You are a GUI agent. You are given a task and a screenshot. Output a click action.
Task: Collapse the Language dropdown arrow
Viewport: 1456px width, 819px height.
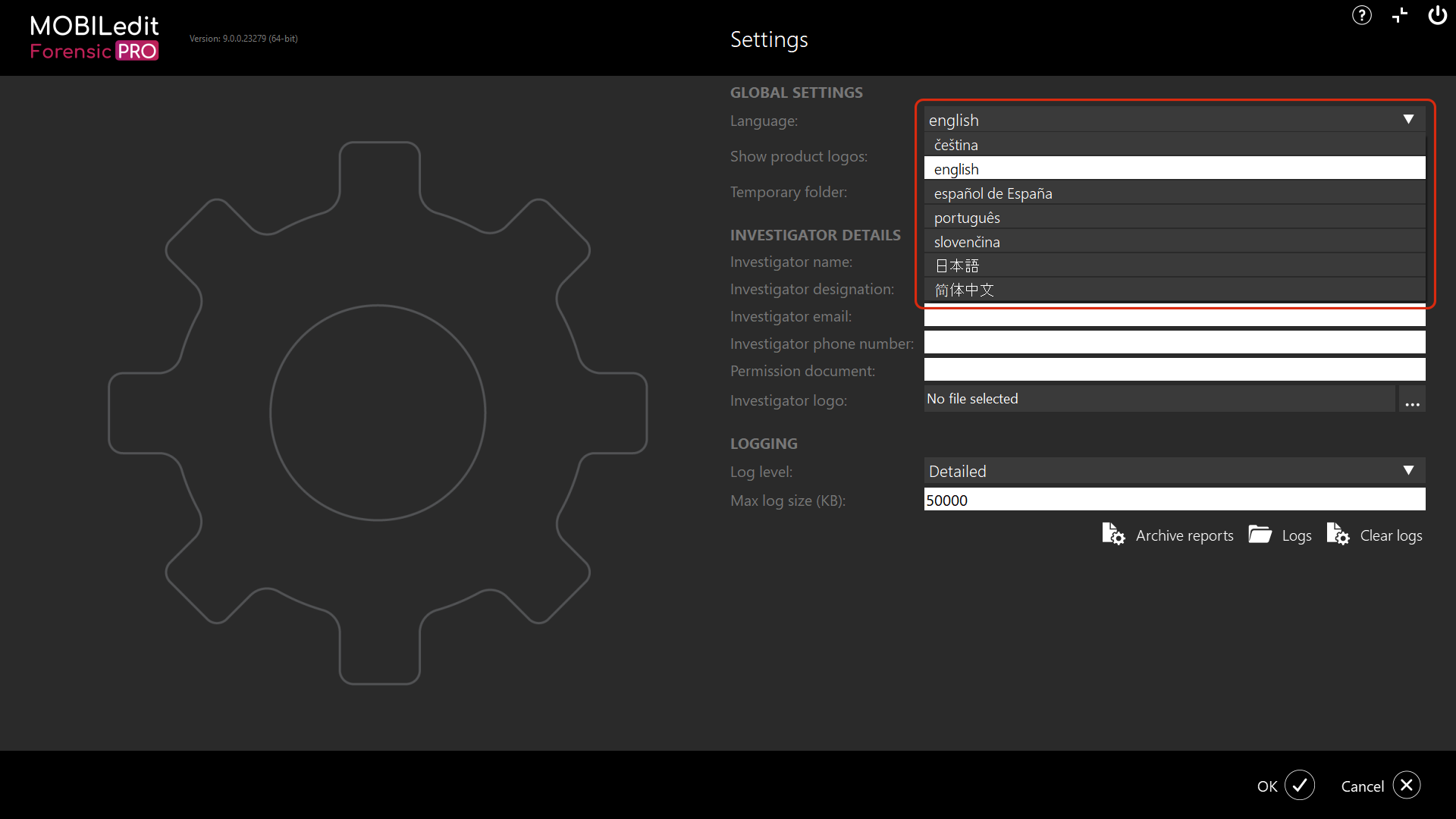point(1408,119)
